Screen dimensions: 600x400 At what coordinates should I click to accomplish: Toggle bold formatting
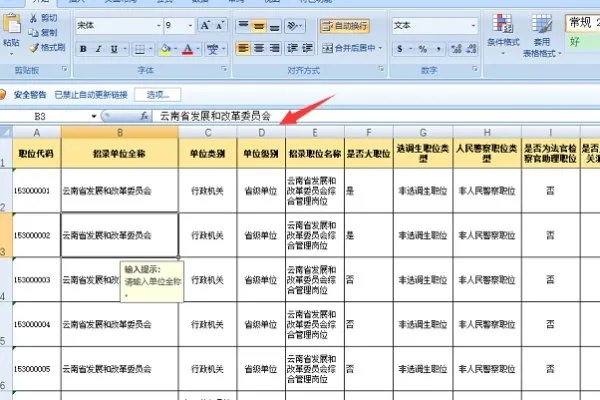83,49
